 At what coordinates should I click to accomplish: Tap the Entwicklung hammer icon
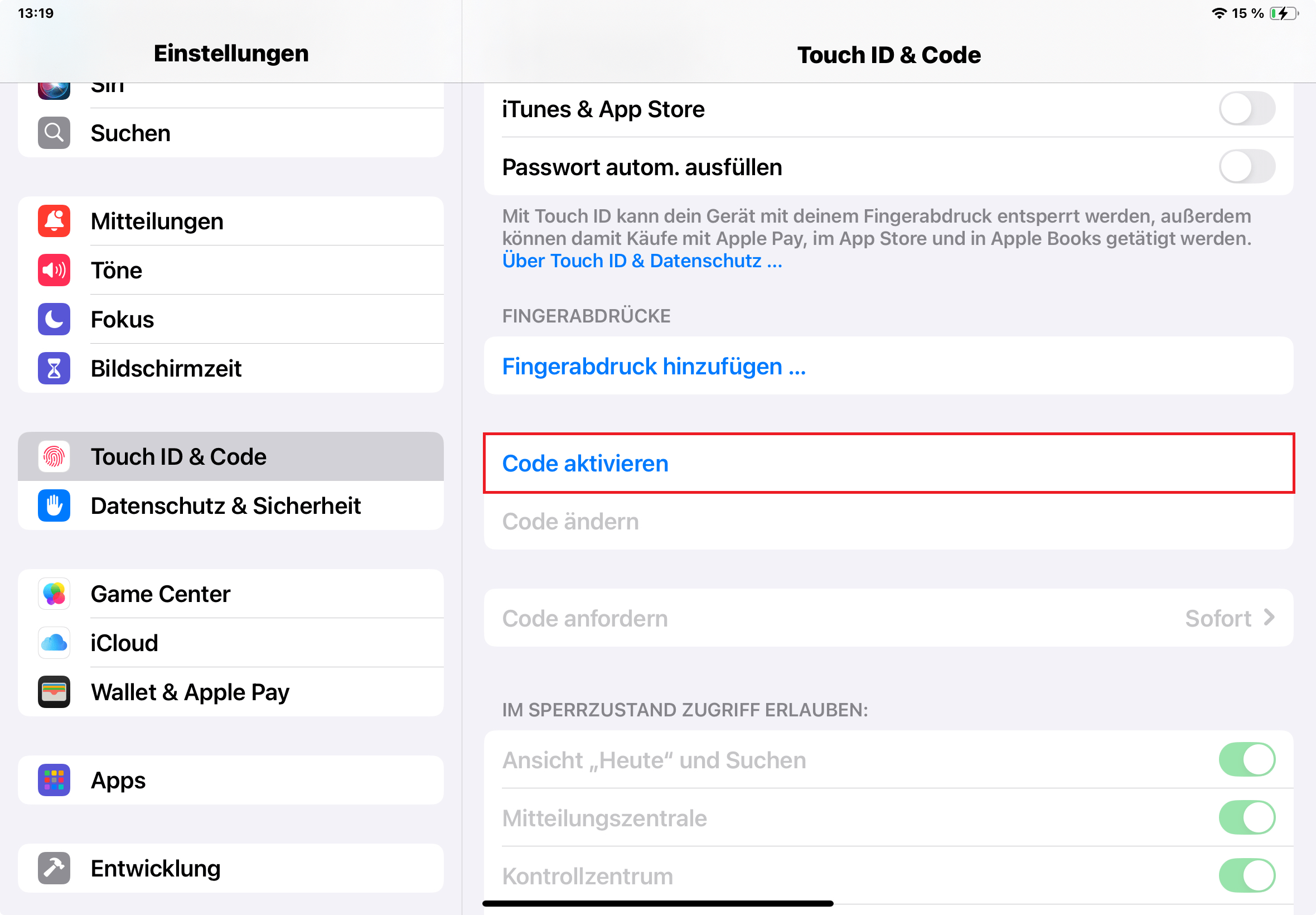point(54,868)
